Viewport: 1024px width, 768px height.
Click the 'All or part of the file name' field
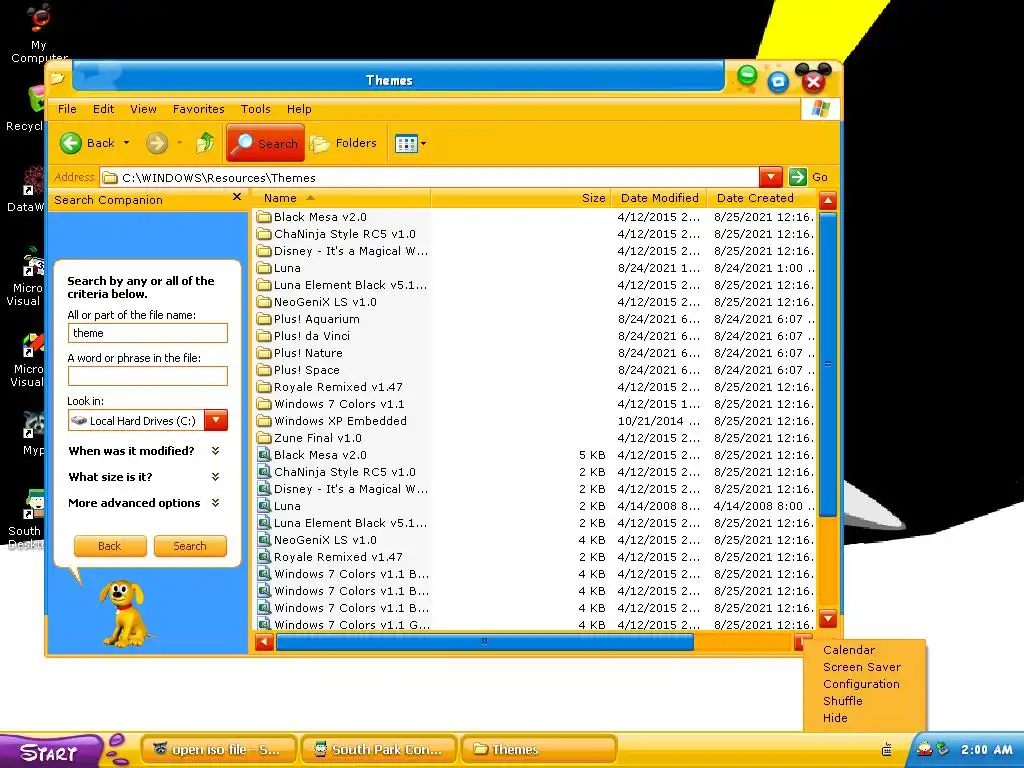148,333
